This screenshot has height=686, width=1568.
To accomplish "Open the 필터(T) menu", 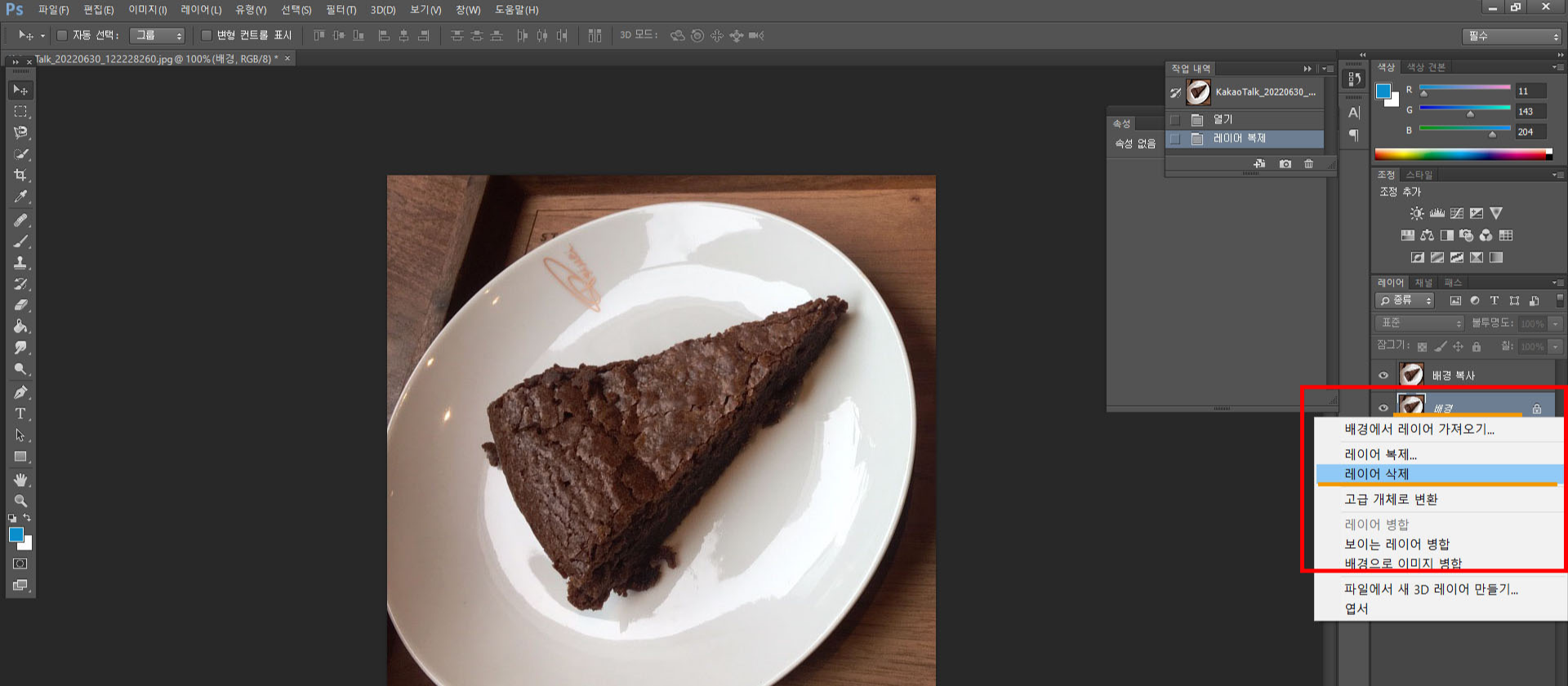I will point(341,10).
